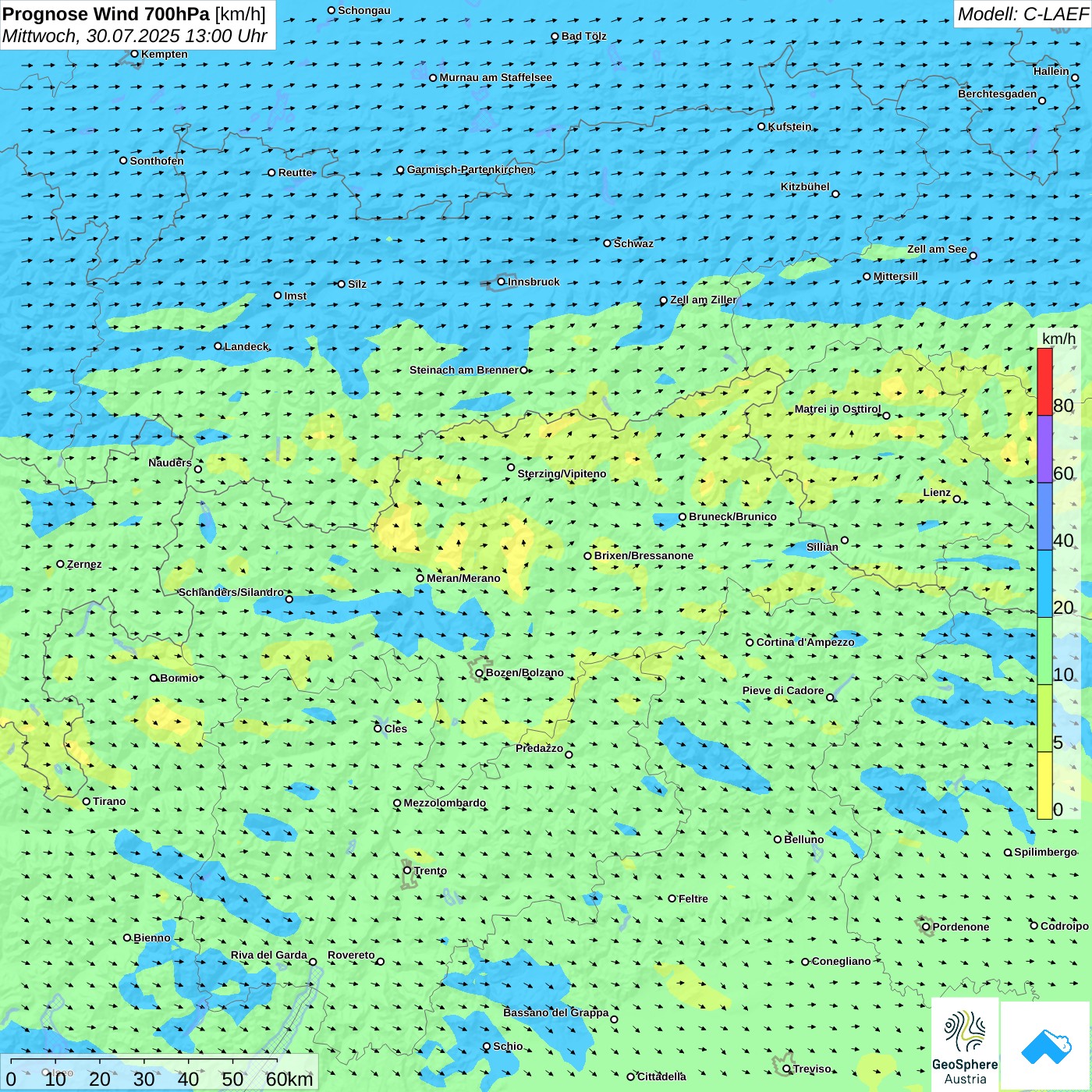This screenshot has width=1092, height=1092.
Task: Click the Kitzbühel label
Action: 805,186
